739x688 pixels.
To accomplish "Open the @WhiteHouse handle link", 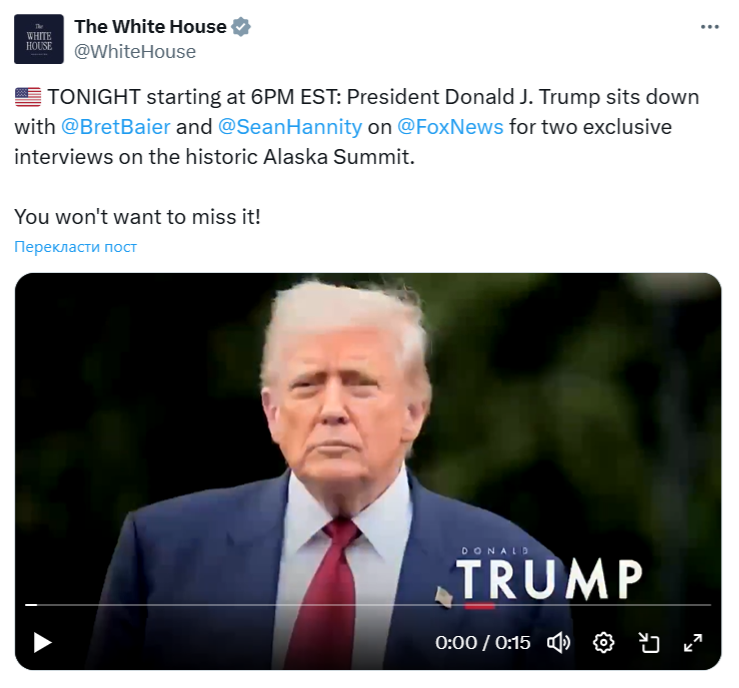I will (x=135, y=52).
